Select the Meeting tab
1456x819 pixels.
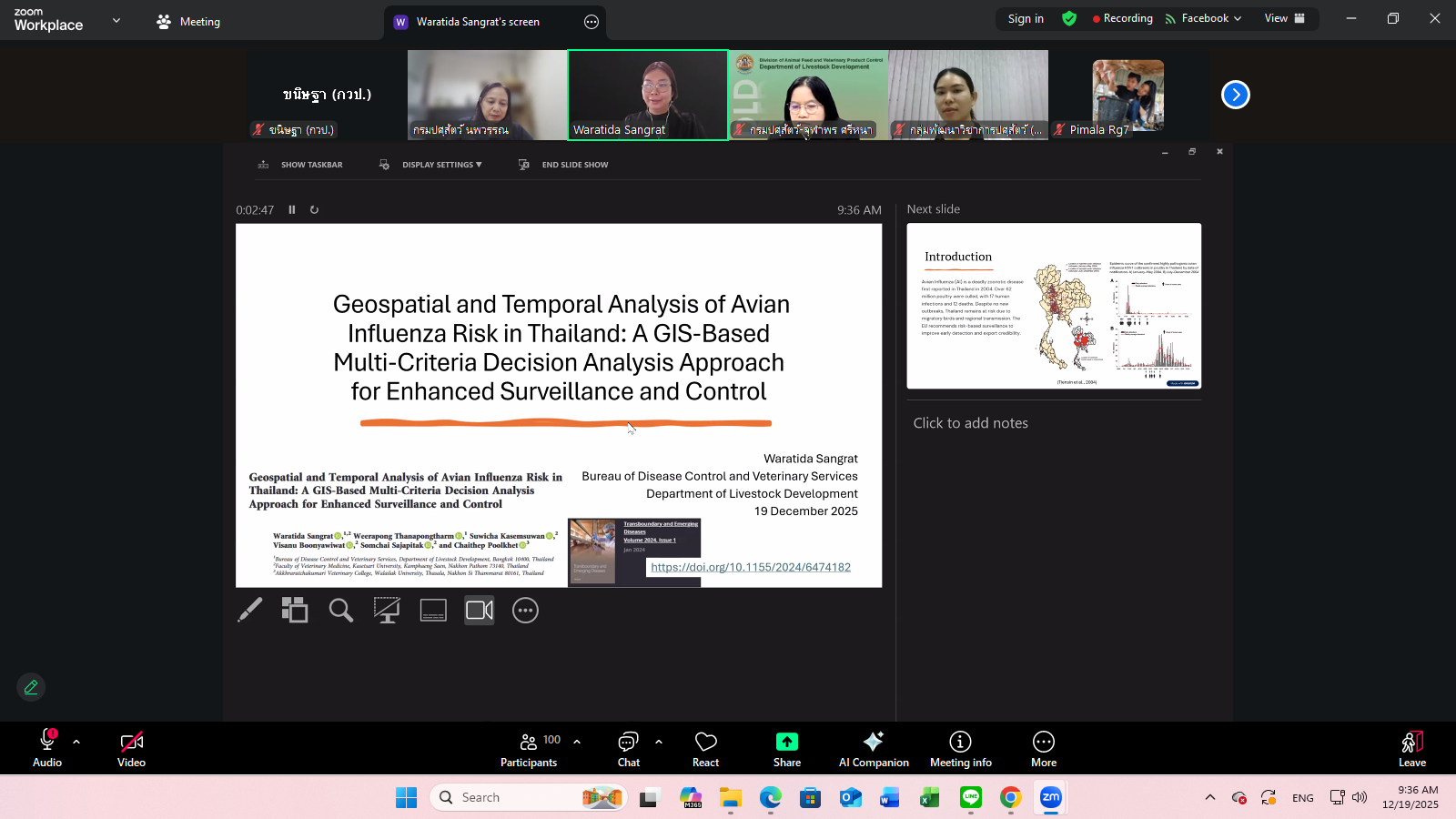tap(188, 22)
